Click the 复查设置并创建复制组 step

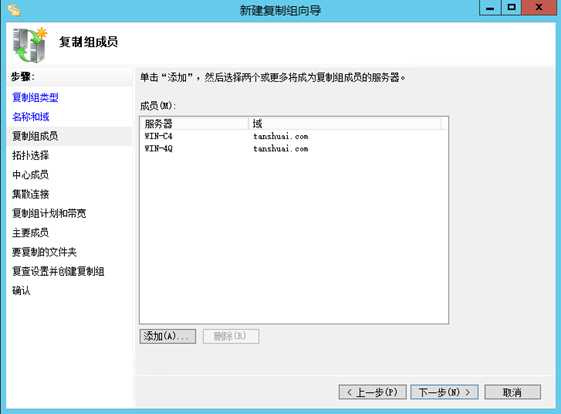(x=58, y=271)
